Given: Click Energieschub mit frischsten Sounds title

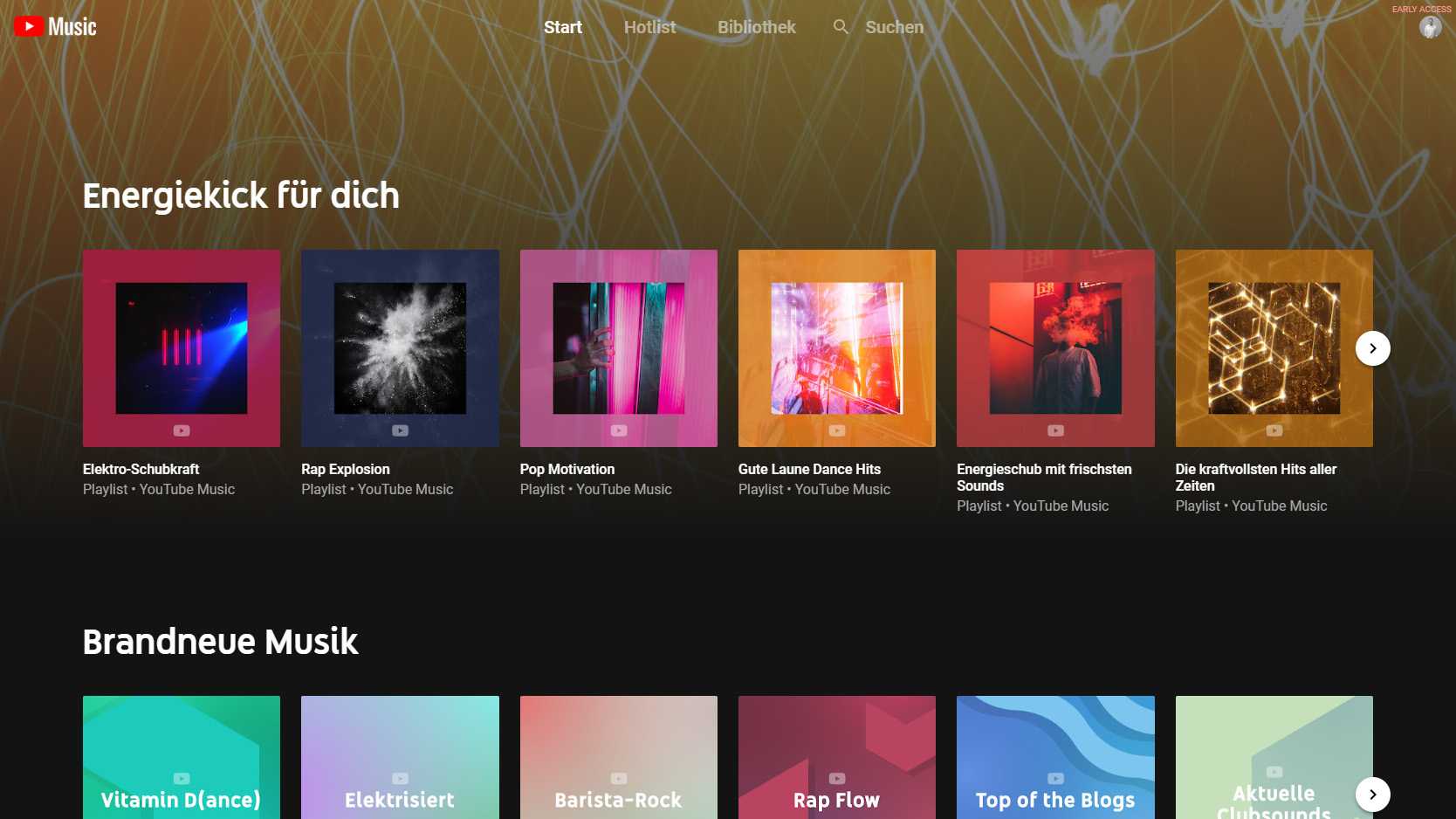Looking at the screenshot, I should pyautogui.click(x=1044, y=478).
